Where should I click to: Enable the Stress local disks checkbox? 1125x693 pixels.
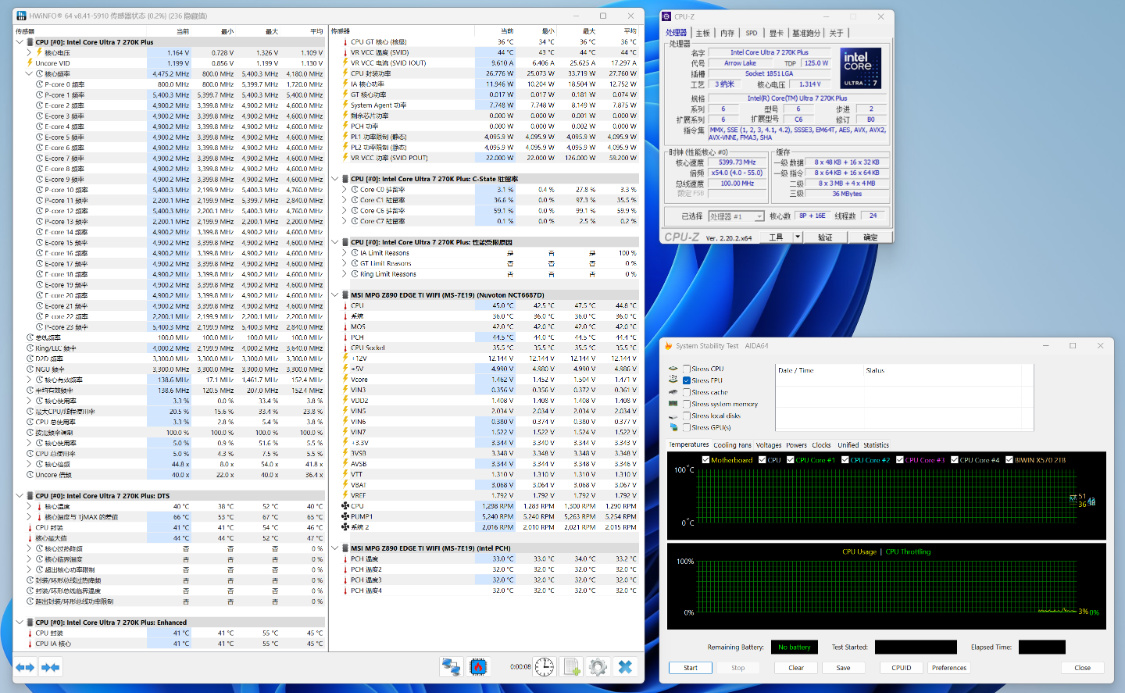[x=687, y=416]
